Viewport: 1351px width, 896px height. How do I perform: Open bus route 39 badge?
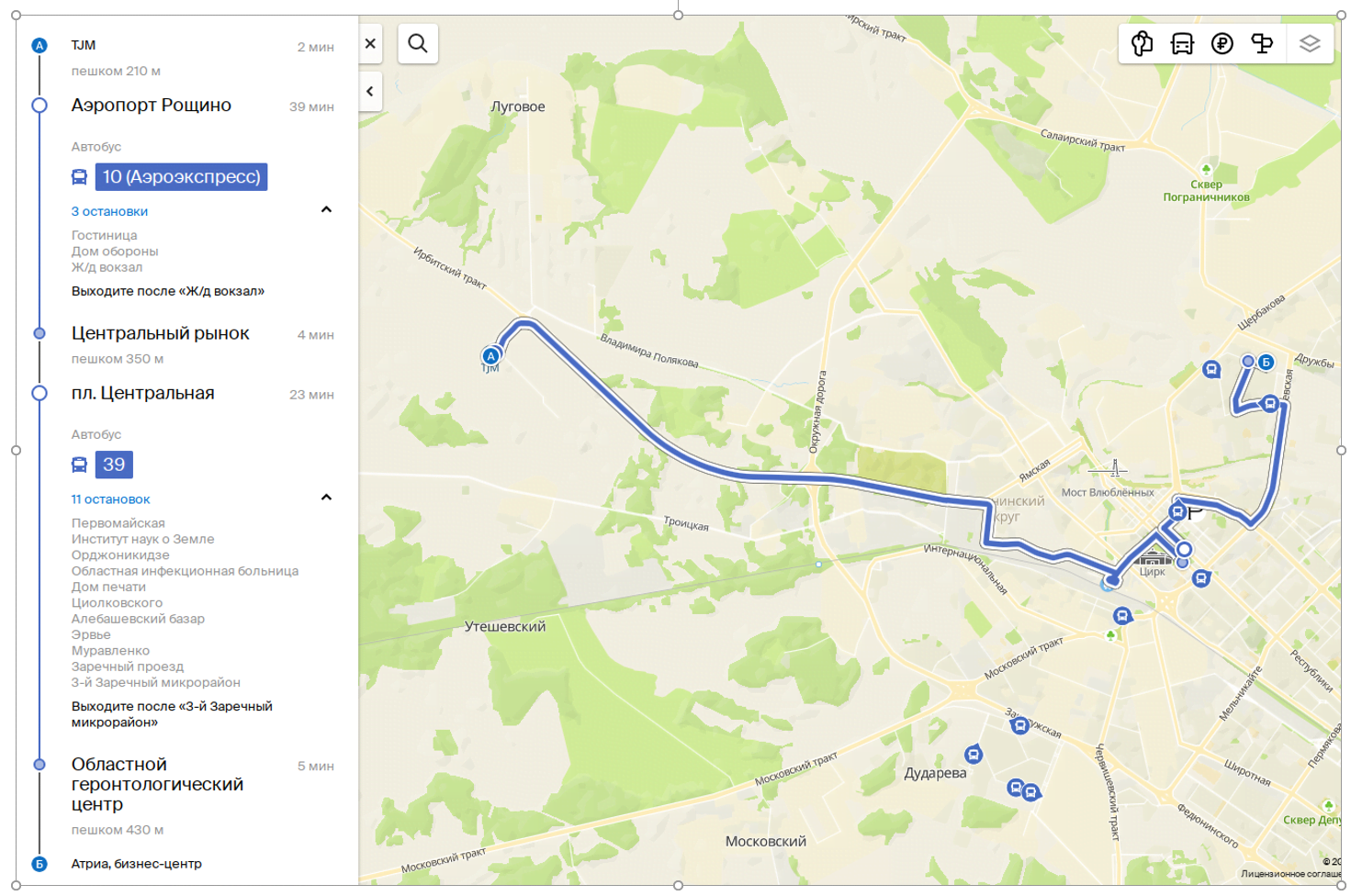click(x=114, y=465)
